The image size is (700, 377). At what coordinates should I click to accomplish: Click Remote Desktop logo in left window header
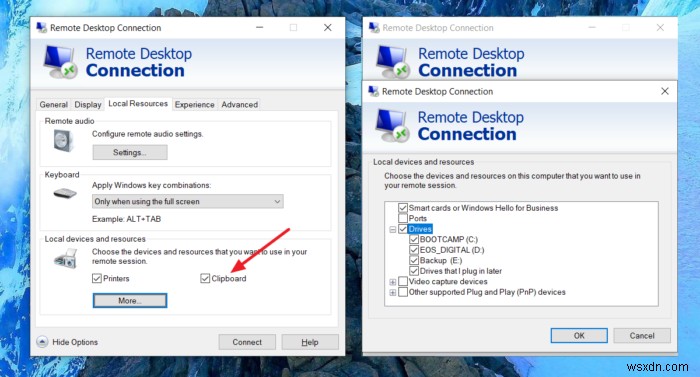click(61, 62)
